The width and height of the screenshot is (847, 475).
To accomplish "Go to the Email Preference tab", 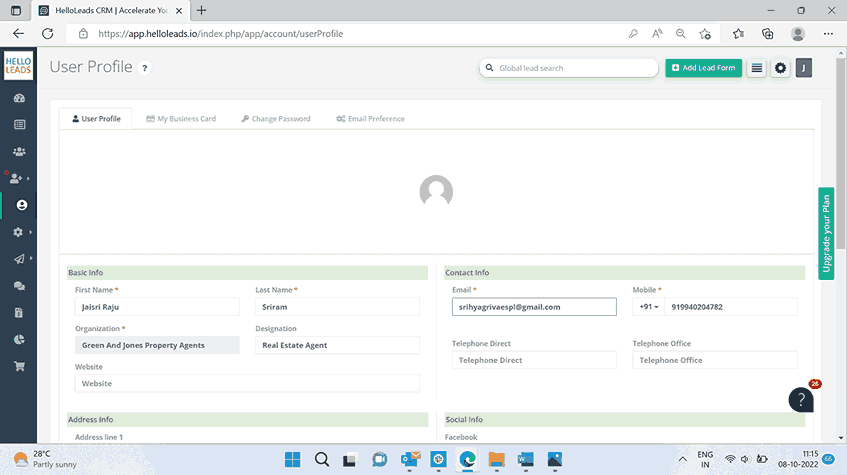I will [370, 119].
